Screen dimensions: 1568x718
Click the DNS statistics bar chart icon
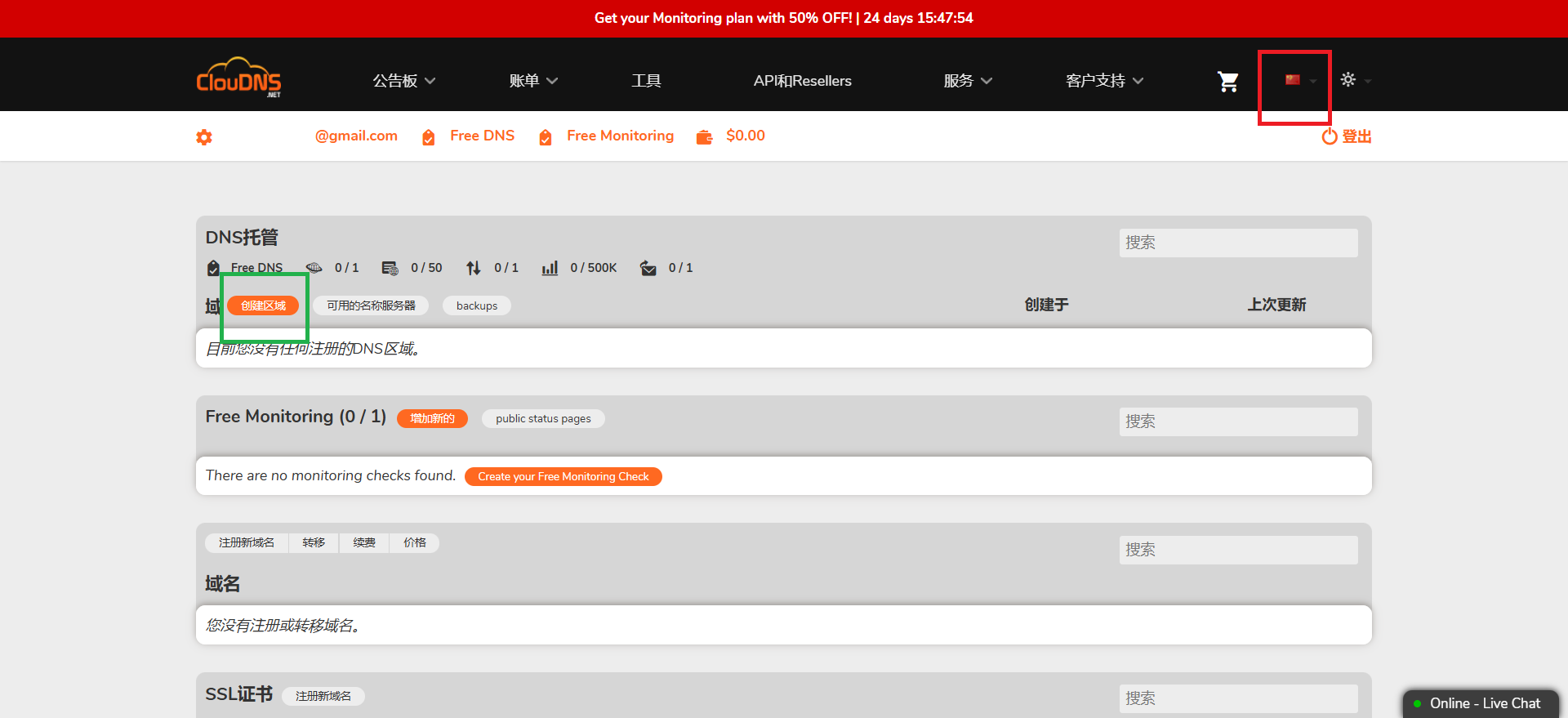click(550, 268)
